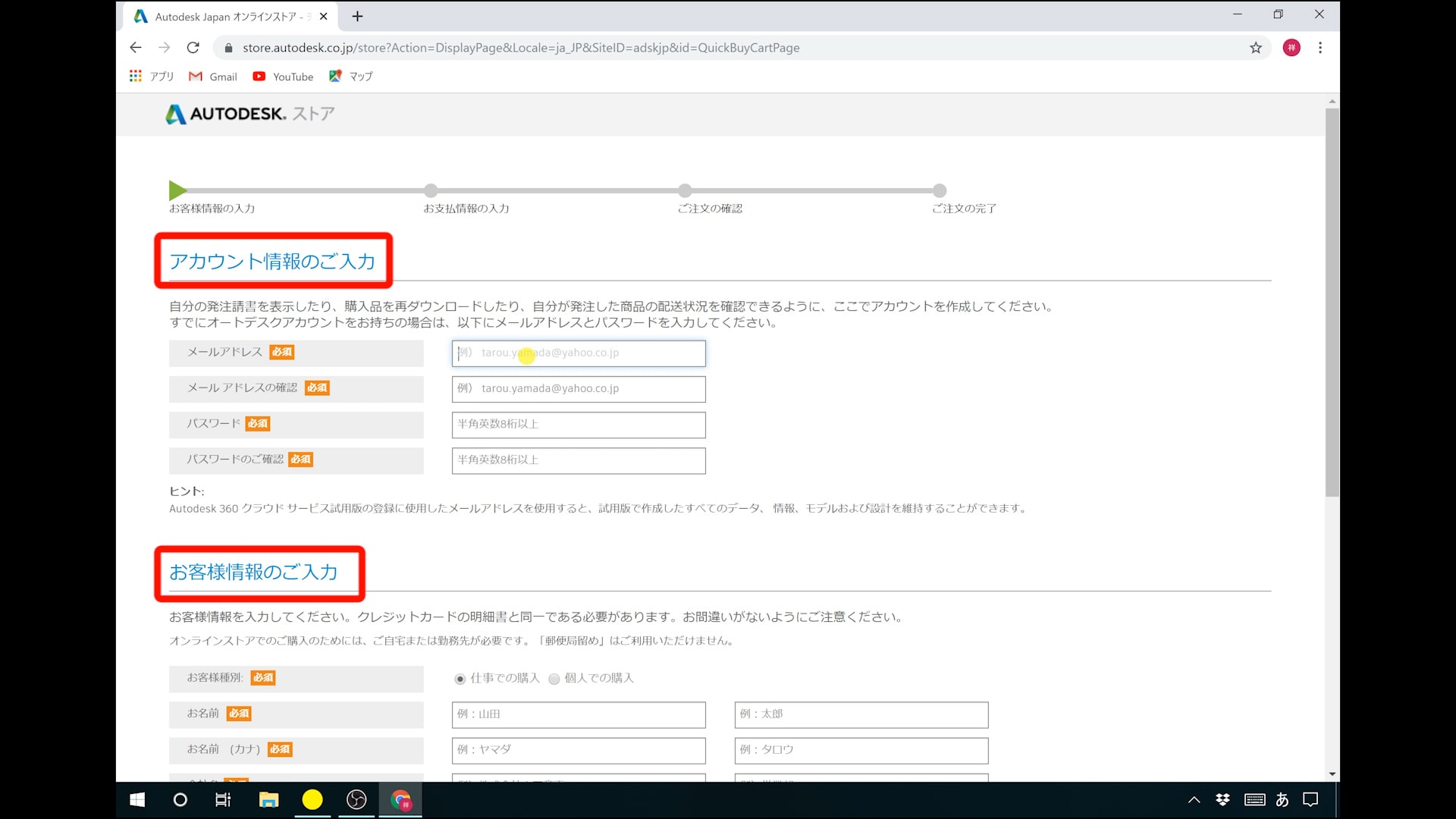
Task: Open the Maps bookmark
Action: click(351, 77)
